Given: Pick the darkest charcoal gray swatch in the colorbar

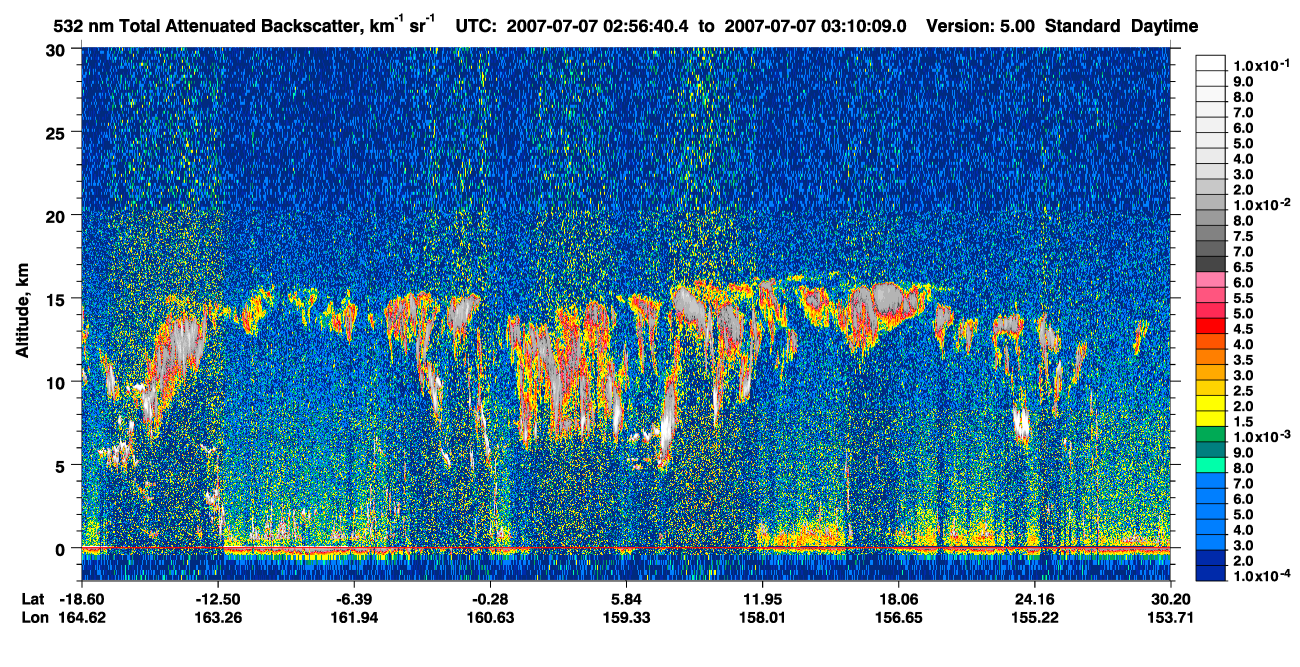Looking at the screenshot, I should pos(1211,263).
